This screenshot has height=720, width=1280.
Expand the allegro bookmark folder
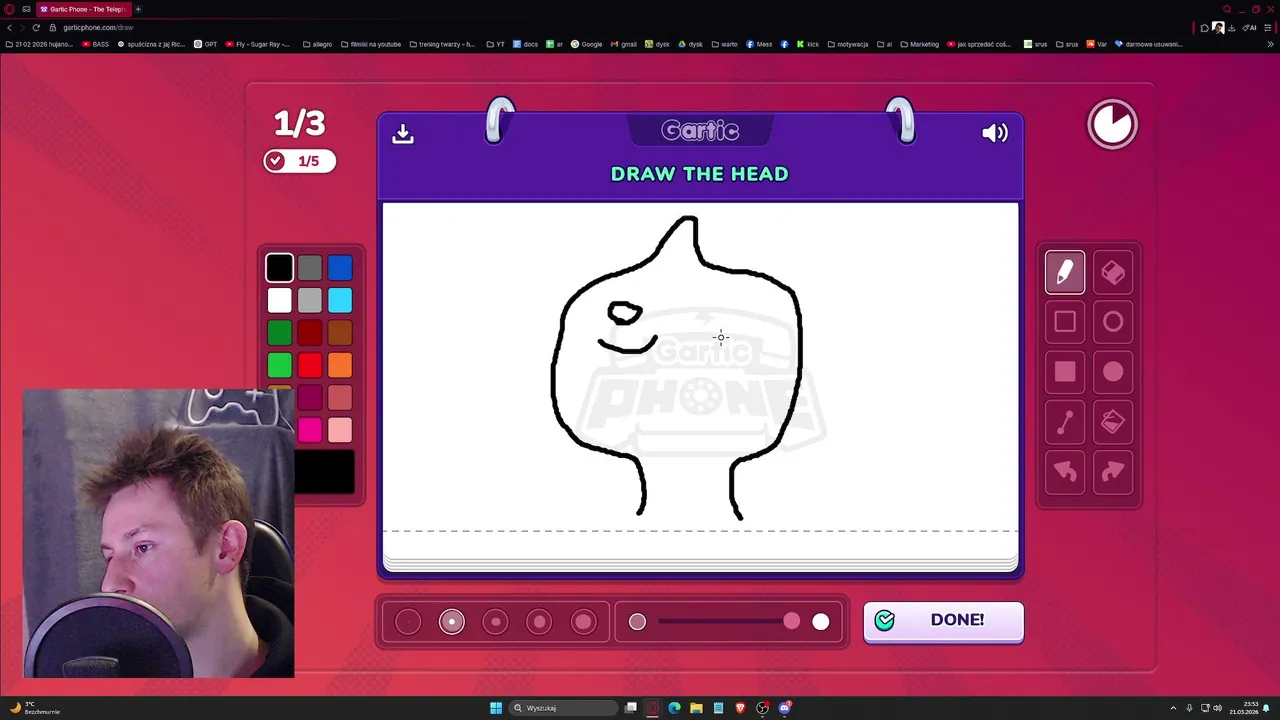[x=317, y=44]
